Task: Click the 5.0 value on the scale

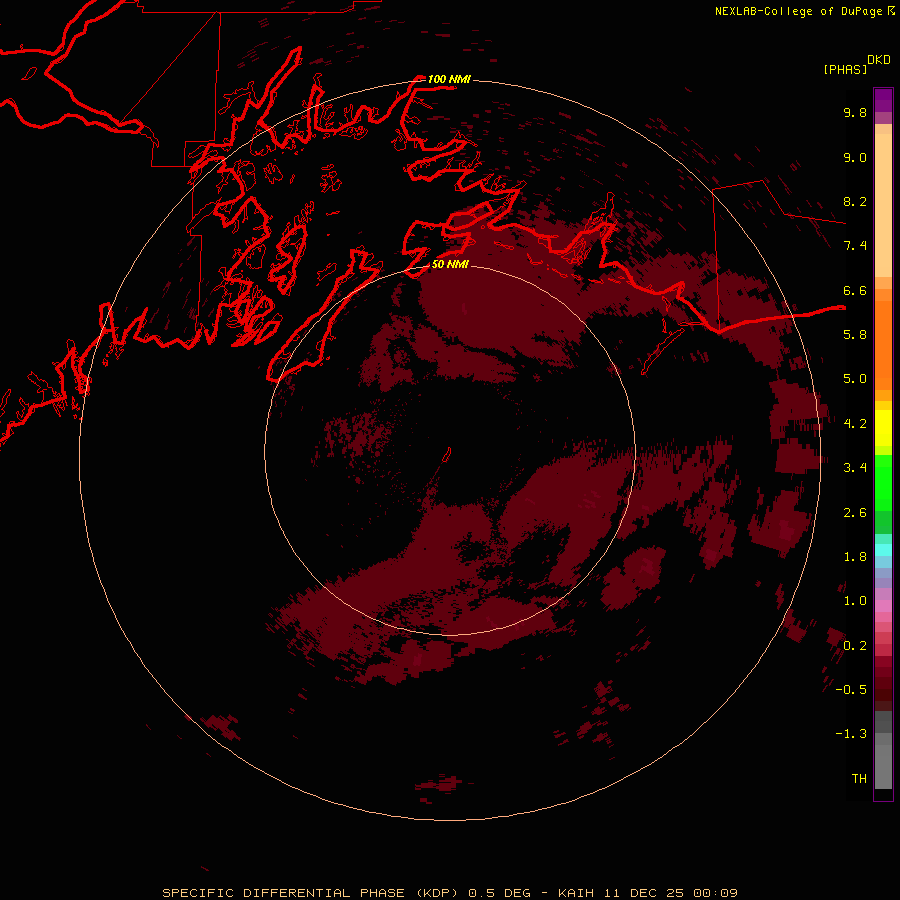Action: (x=855, y=379)
